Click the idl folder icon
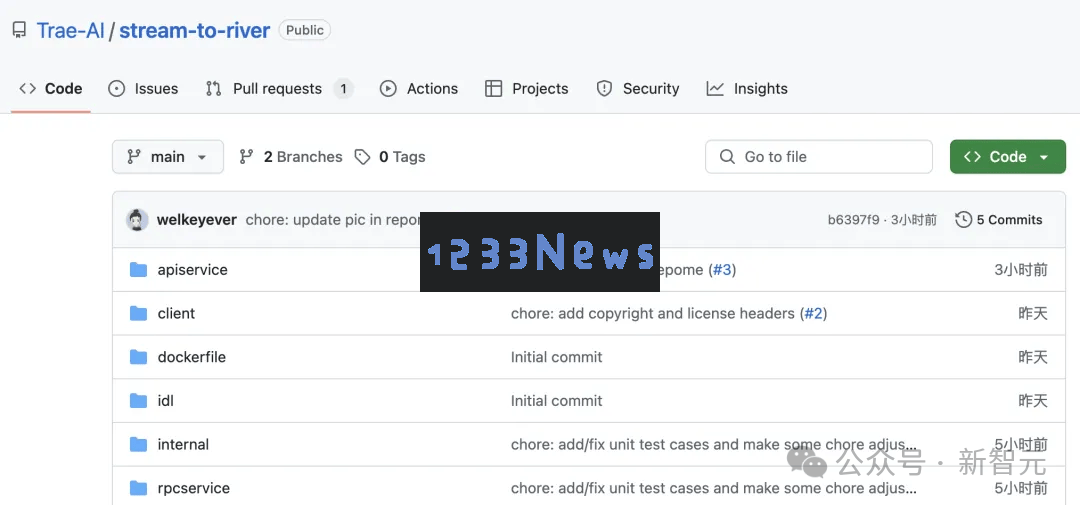The width and height of the screenshot is (1080, 505). (x=138, y=401)
